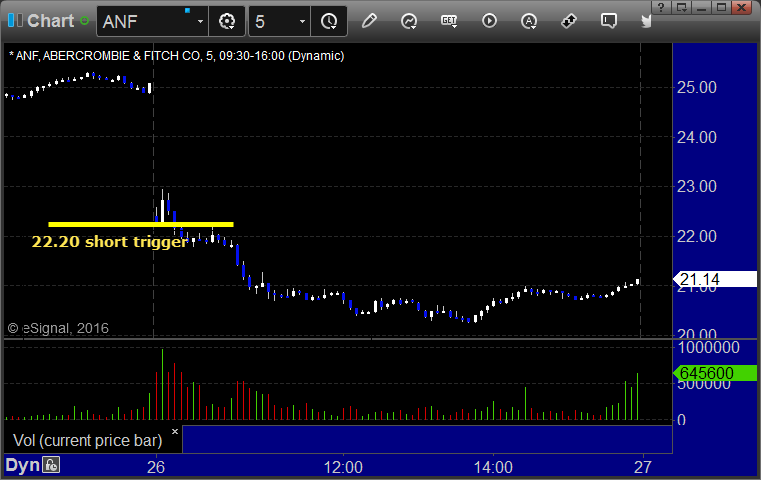This screenshot has width=761, height=480.
Task: Select the pencil drawing tool
Action: click(369, 21)
